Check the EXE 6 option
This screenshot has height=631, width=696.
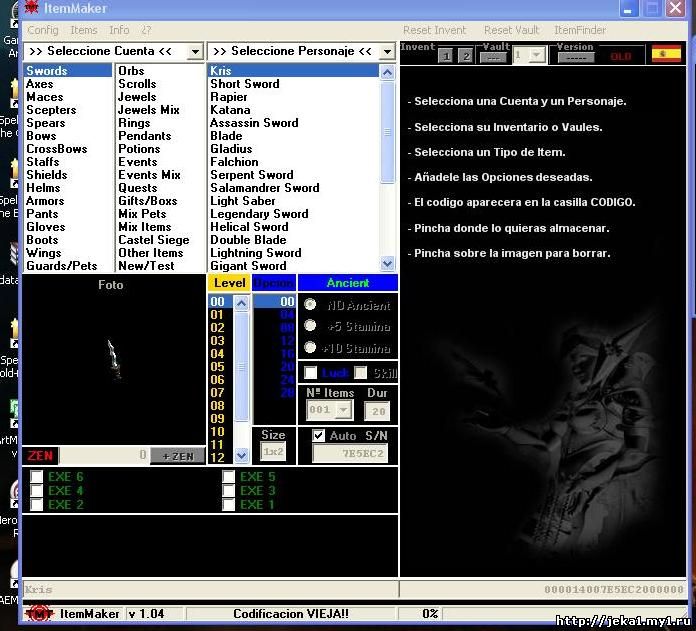[x=37, y=477]
